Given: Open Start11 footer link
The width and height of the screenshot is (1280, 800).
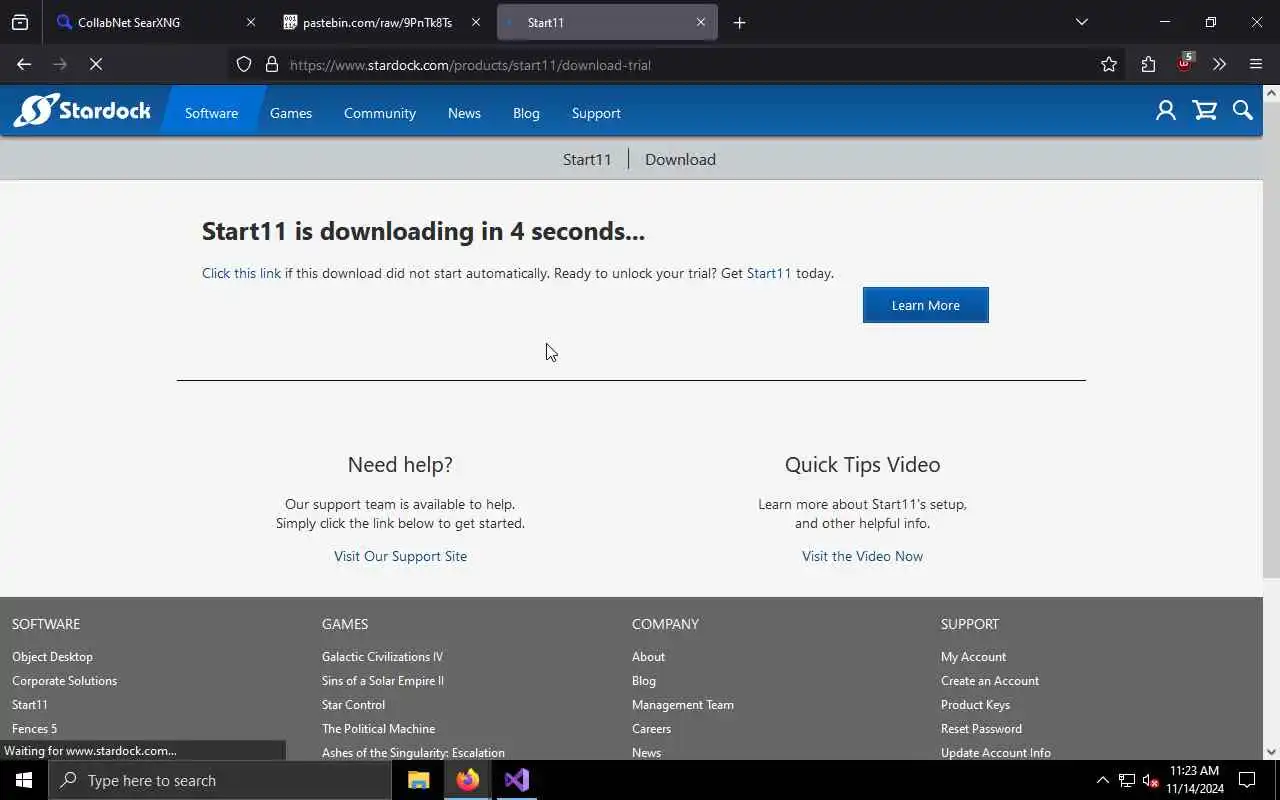Looking at the screenshot, I should (x=30, y=705).
